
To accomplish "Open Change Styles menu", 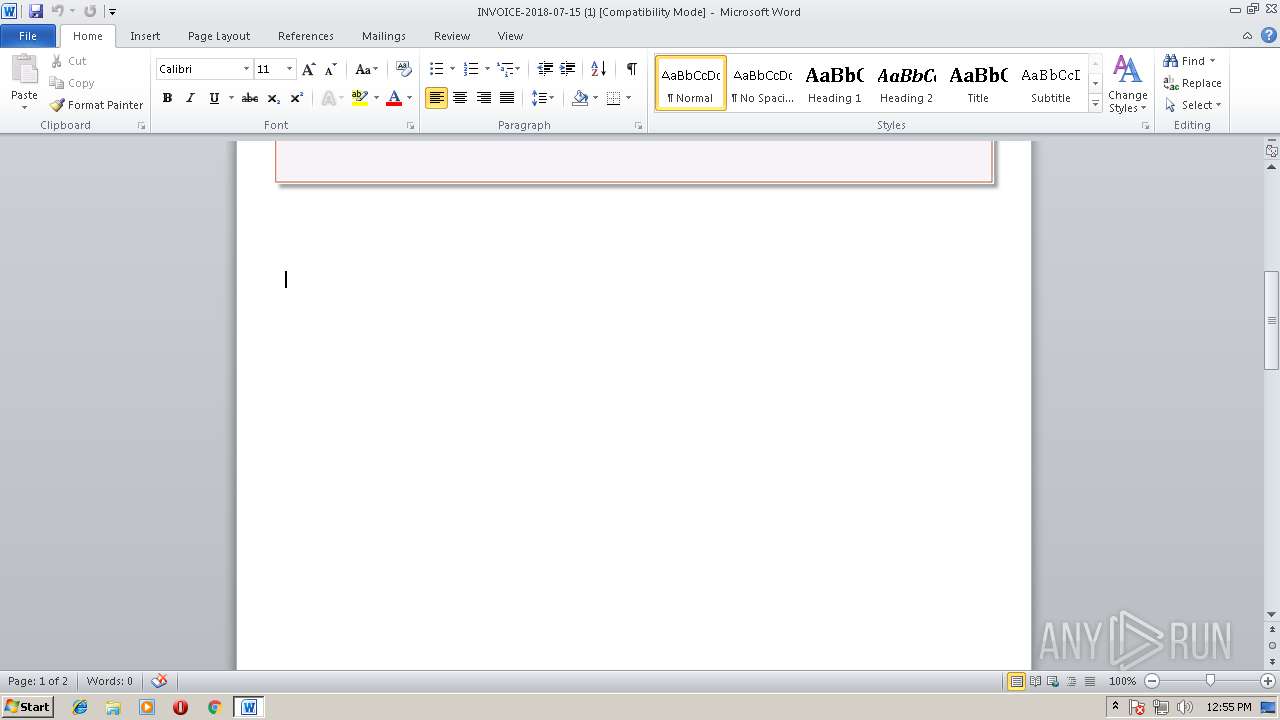I will pyautogui.click(x=1127, y=85).
